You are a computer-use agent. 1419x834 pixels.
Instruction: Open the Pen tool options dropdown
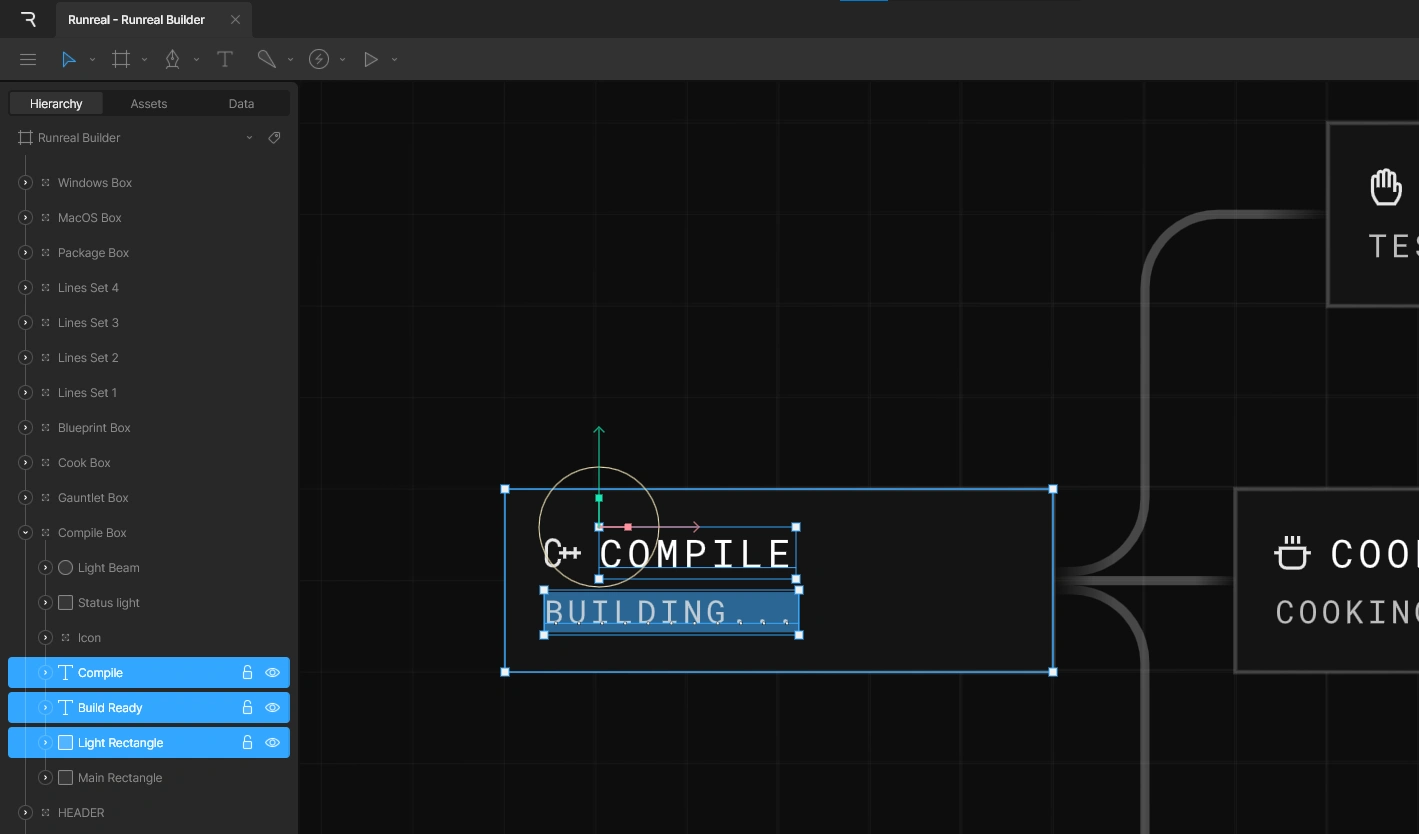(x=196, y=60)
